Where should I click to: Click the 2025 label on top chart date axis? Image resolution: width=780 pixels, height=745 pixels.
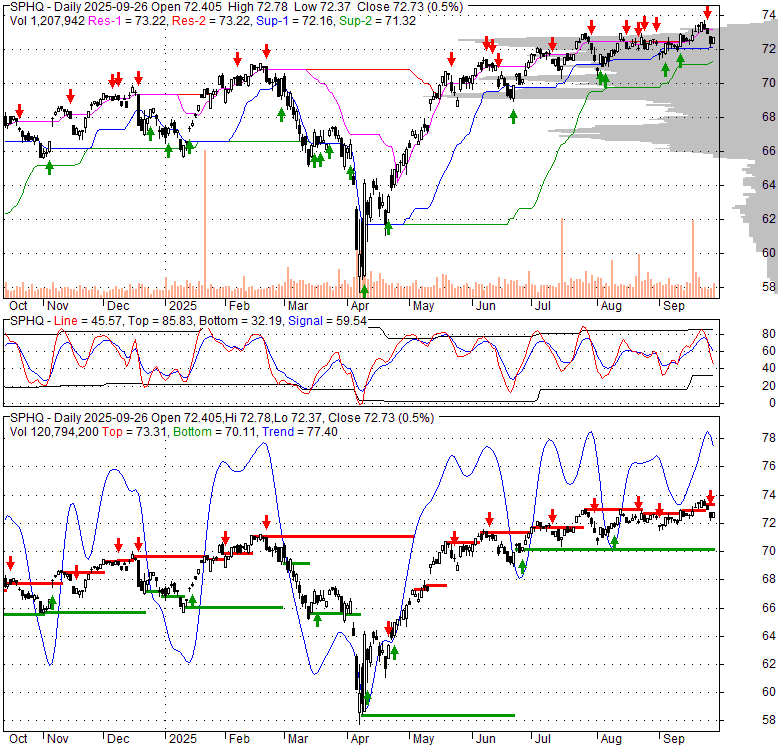pos(183,306)
